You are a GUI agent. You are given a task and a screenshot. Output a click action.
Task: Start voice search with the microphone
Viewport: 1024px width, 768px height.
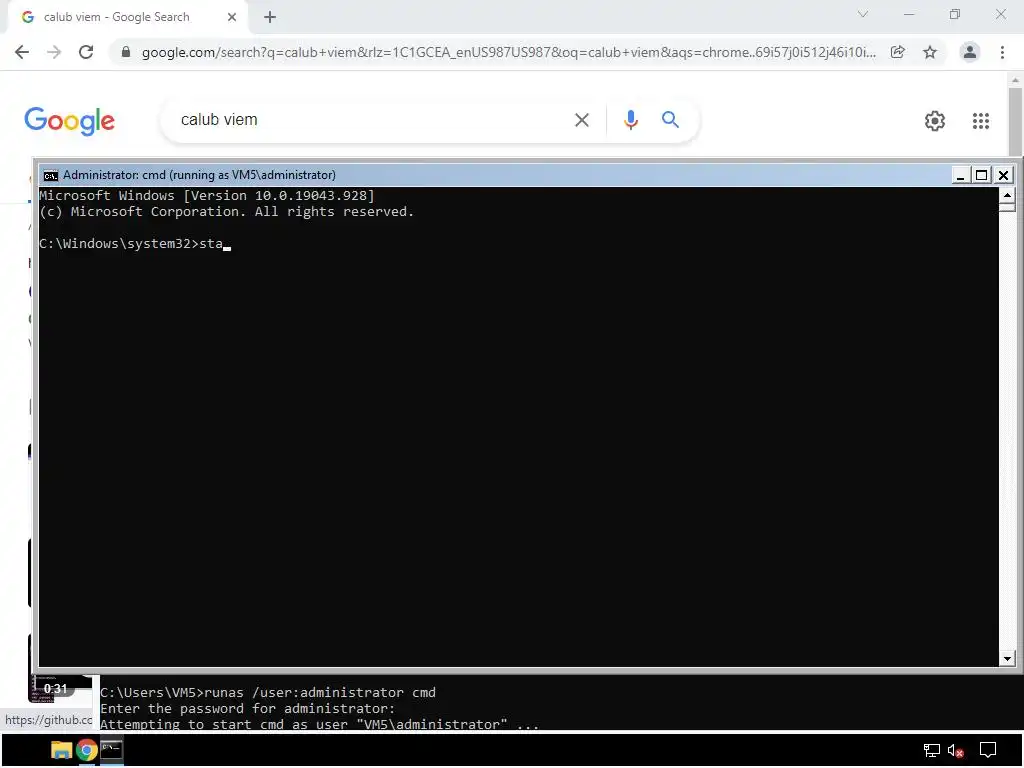pyautogui.click(x=630, y=120)
